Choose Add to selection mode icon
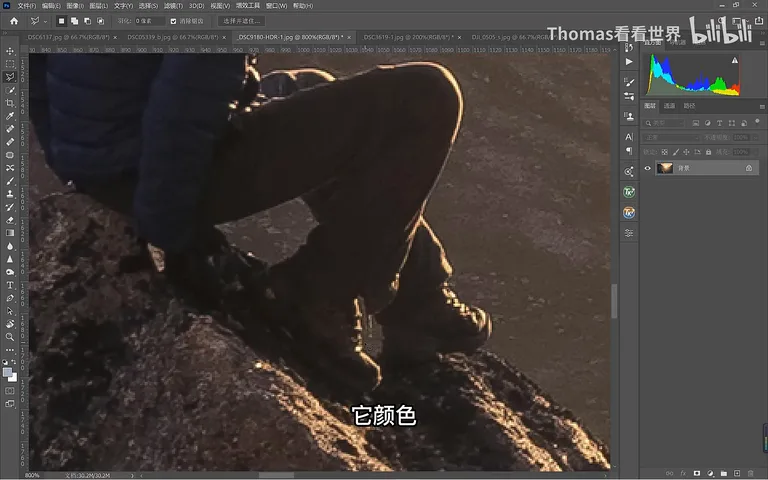The width and height of the screenshot is (768, 480). coord(74,21)
